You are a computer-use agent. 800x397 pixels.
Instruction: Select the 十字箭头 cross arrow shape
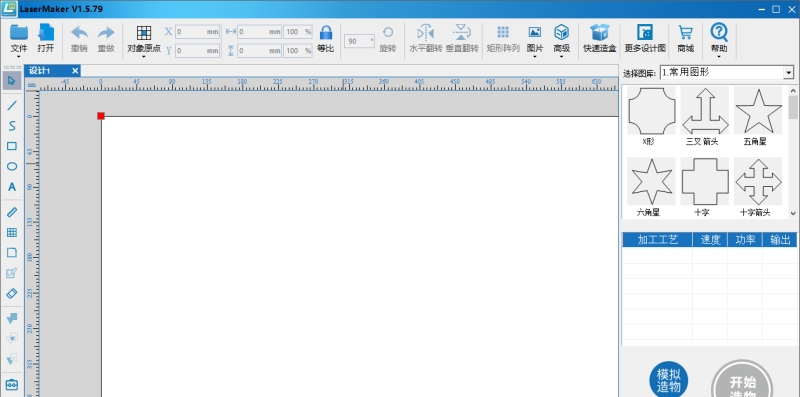point(758,181)
